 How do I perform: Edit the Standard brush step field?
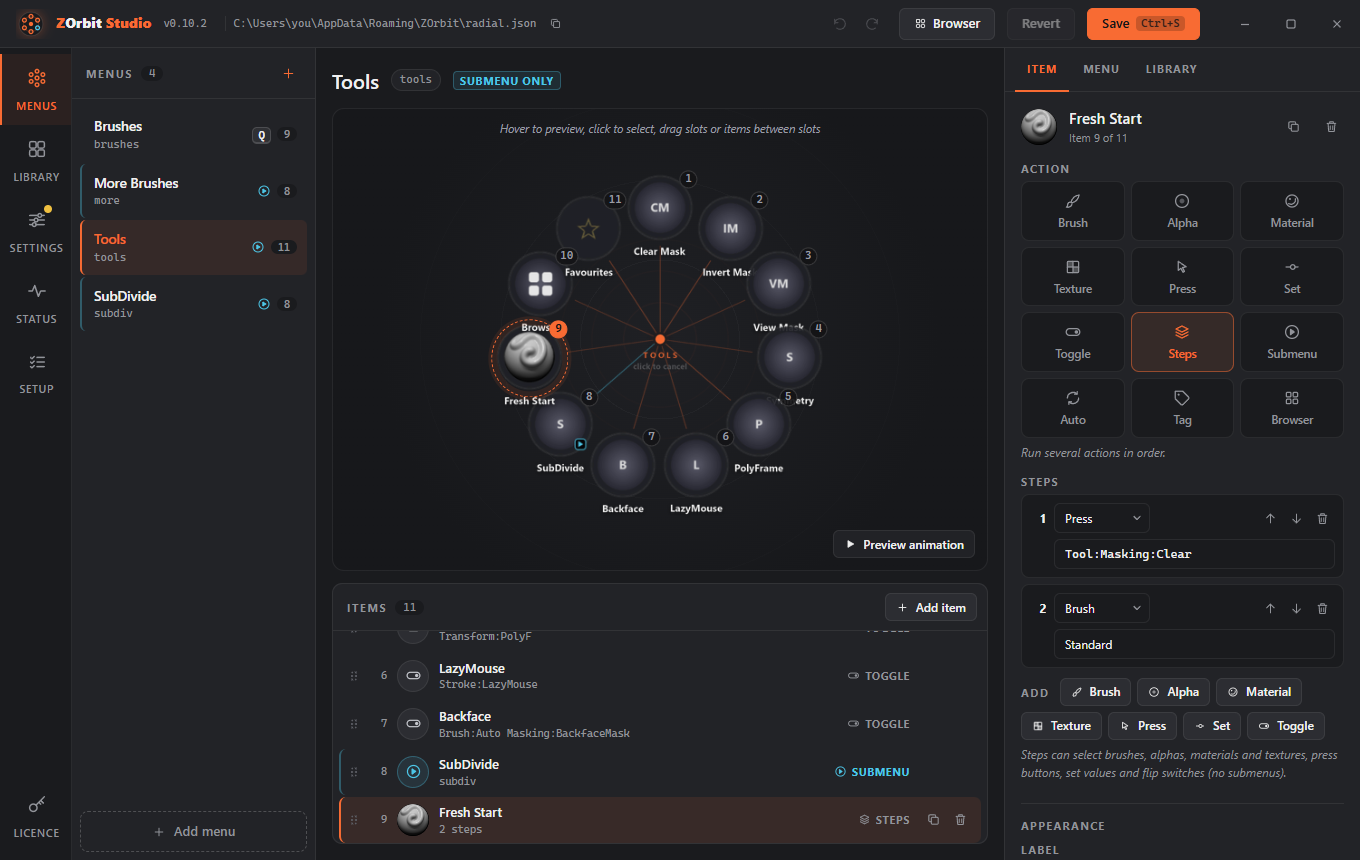coord(1194,645)
